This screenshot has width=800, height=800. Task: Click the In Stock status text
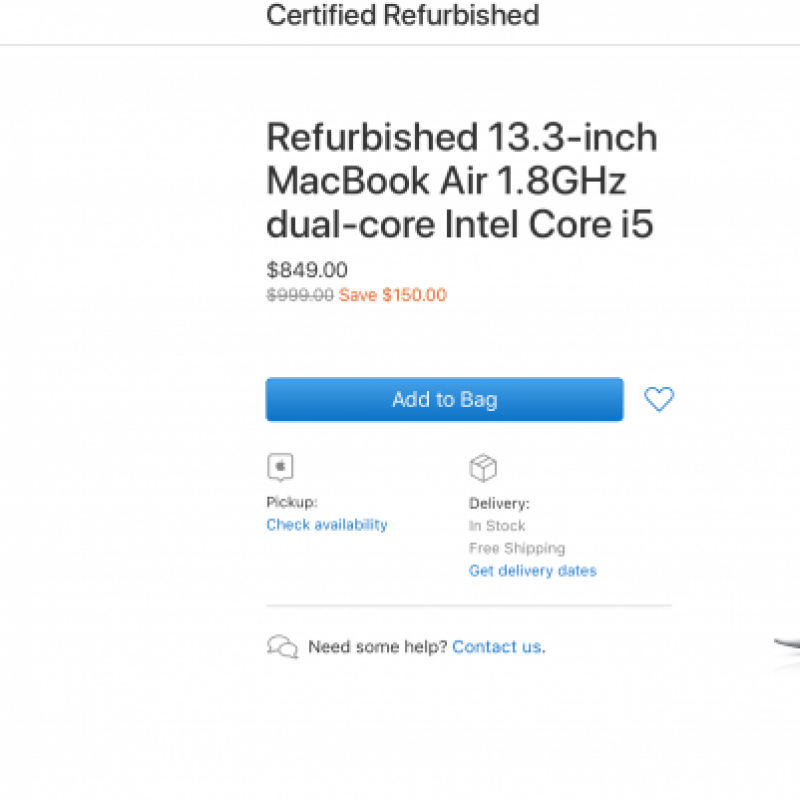(x=497, y=525)
